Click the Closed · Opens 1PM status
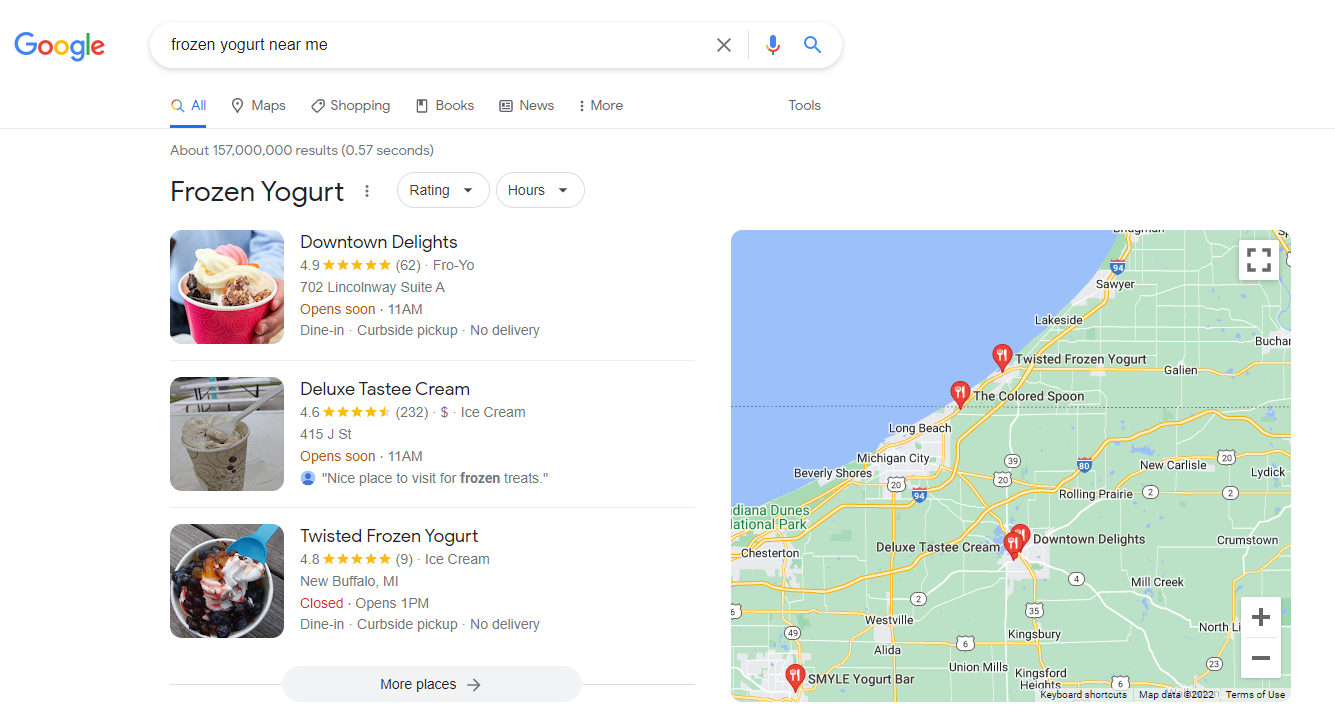Viewport: 1335px width, 727px height. 364,603
